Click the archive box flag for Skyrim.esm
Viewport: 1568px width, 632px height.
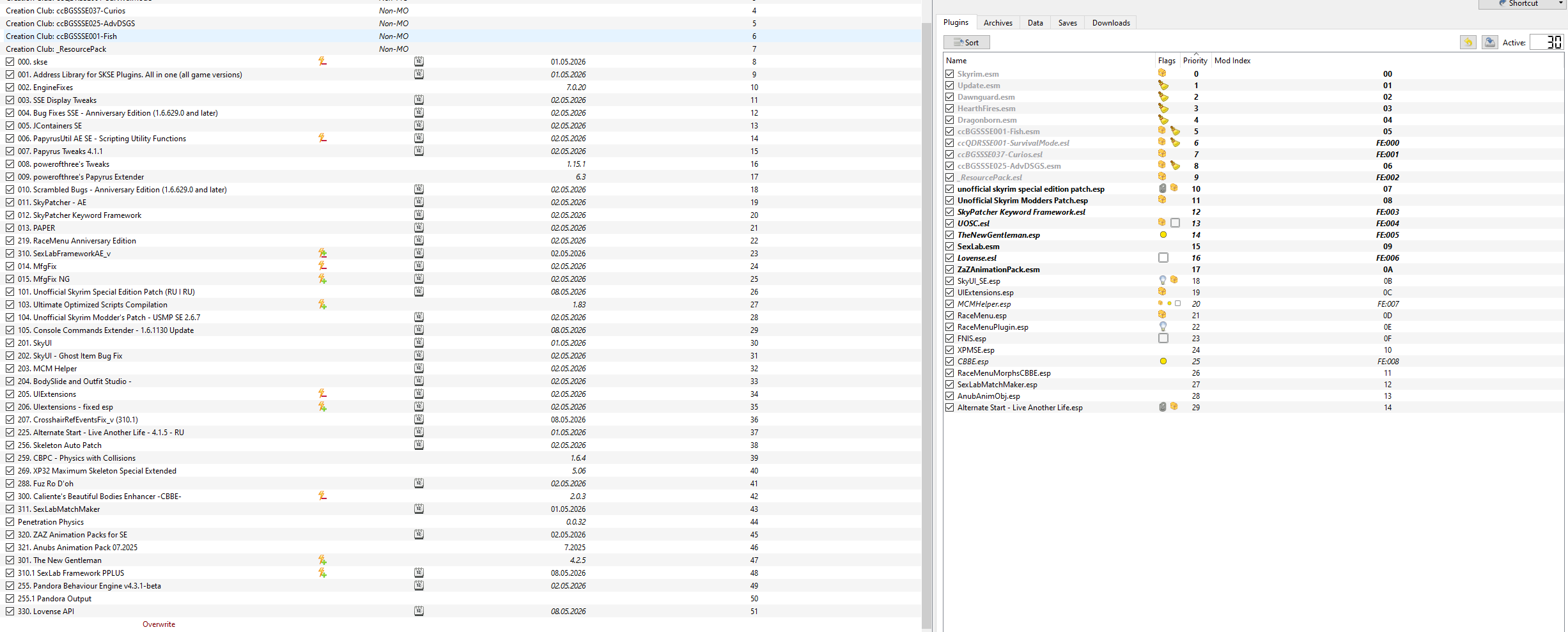pyautogui.click(x=1162, y=73)
